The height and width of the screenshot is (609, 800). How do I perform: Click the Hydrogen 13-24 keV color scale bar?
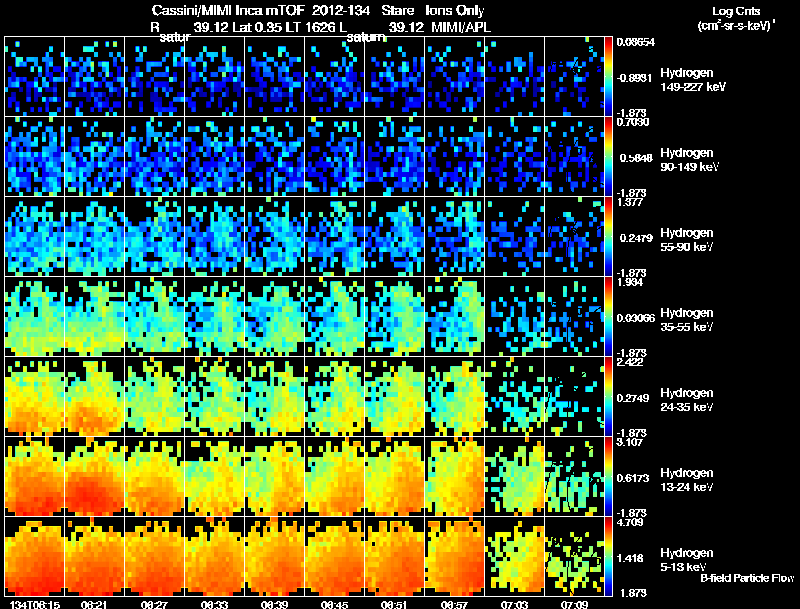point(608,476)
